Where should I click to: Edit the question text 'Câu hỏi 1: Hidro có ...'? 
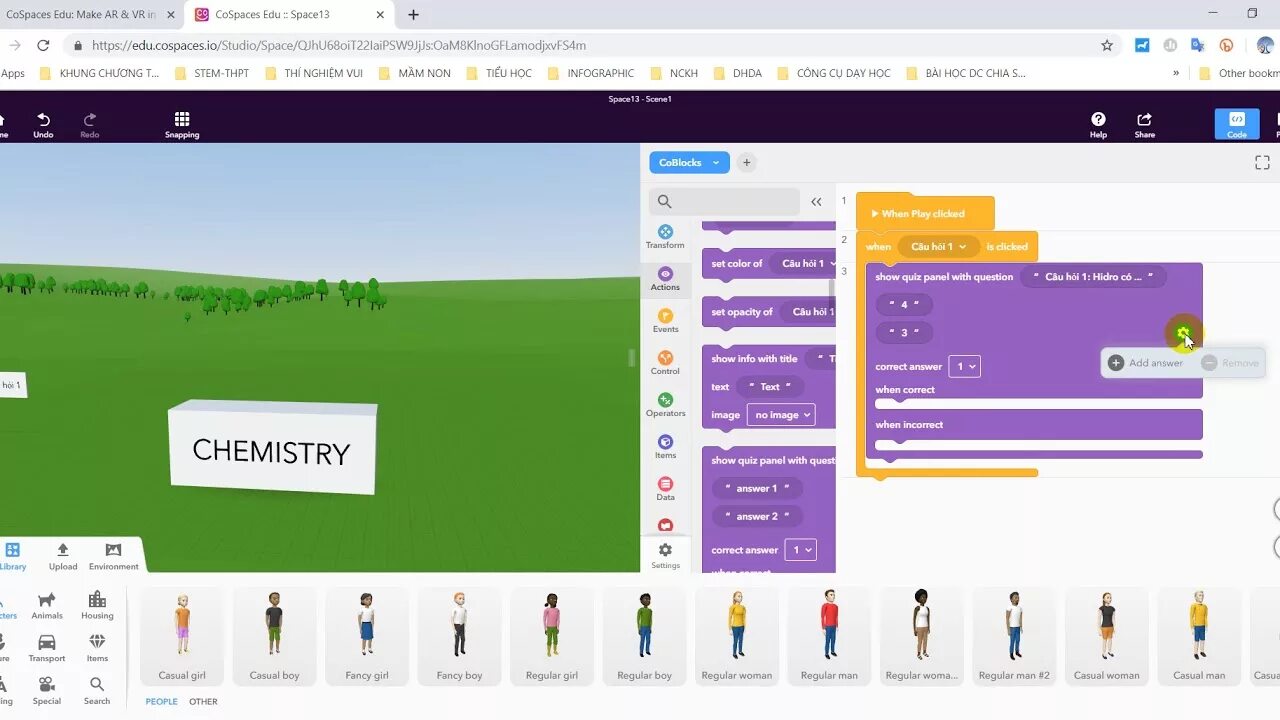(1093, 277)
